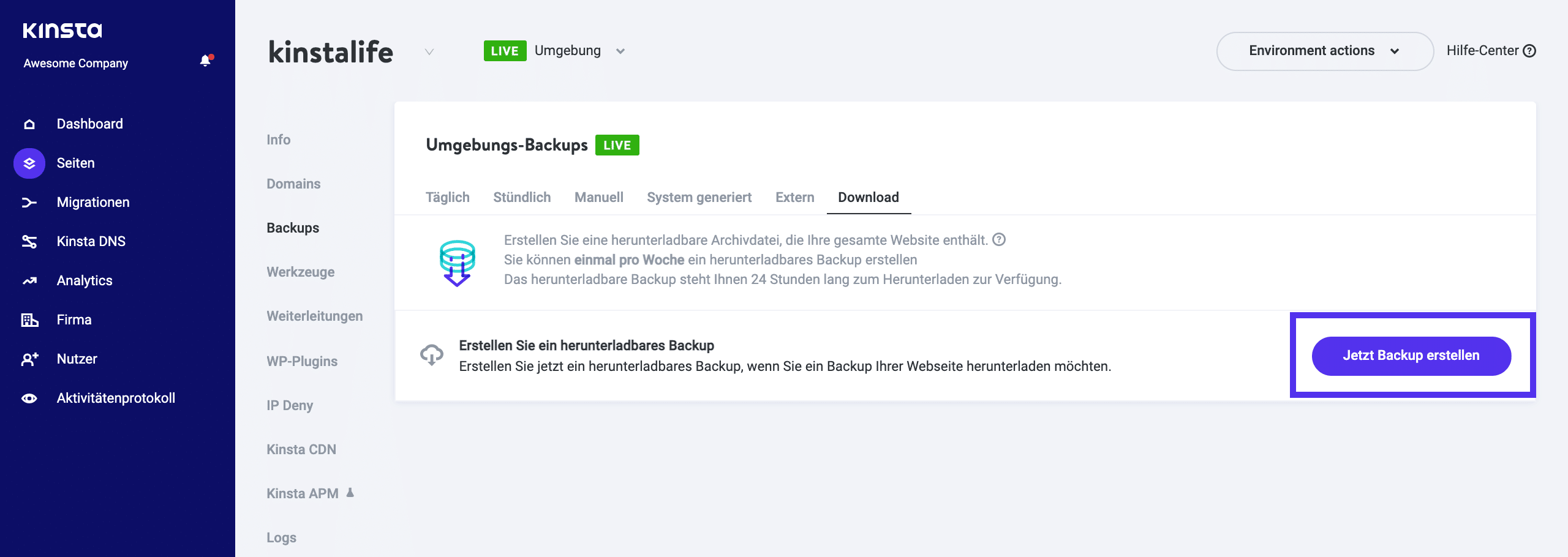This screenshot has width=1568, height=557.
Task: Open the notification bell
Action: point(204,61)
